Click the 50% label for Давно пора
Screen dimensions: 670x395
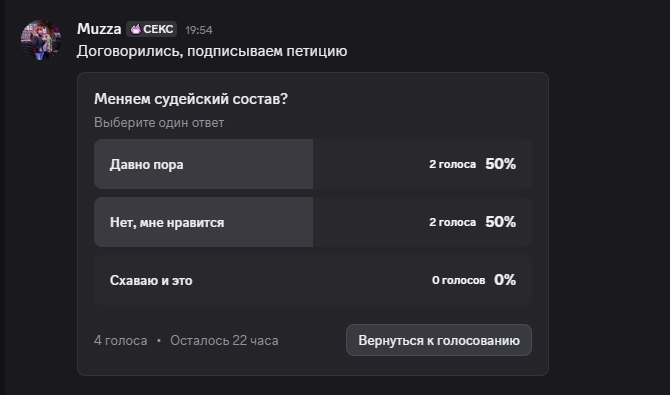click(x=500, y=164)
